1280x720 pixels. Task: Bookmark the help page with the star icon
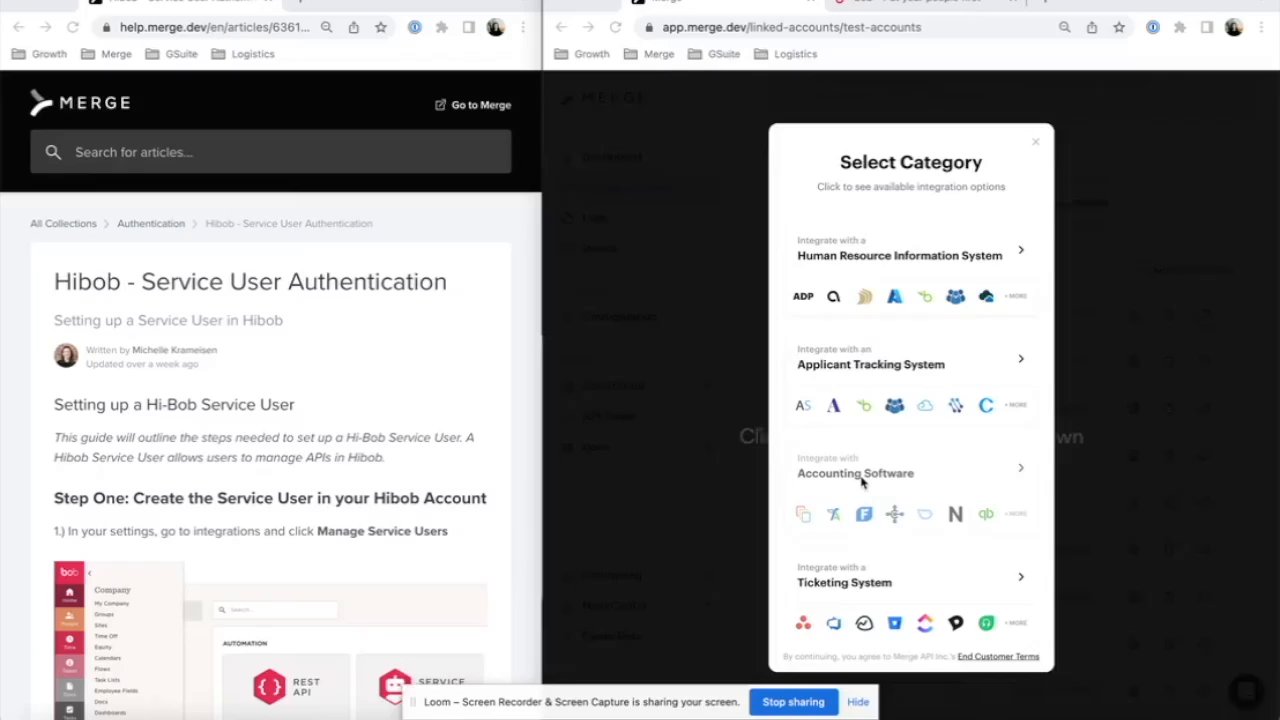coord(381,27)
